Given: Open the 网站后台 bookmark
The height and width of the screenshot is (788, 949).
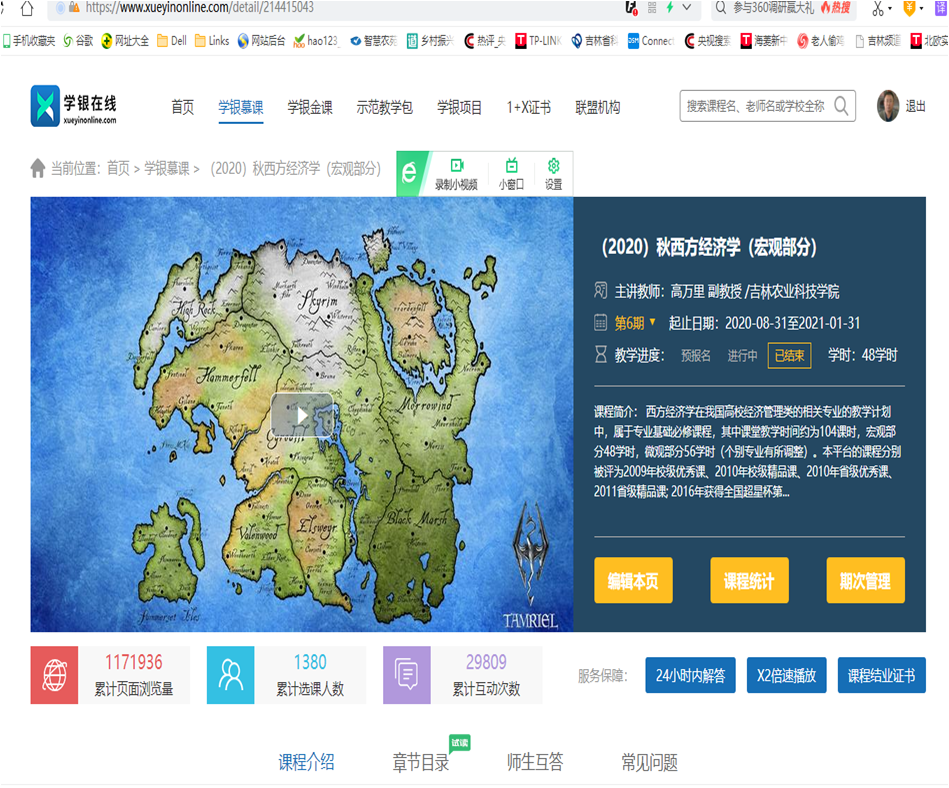Looking at the screenshot, I should (261, 41).
